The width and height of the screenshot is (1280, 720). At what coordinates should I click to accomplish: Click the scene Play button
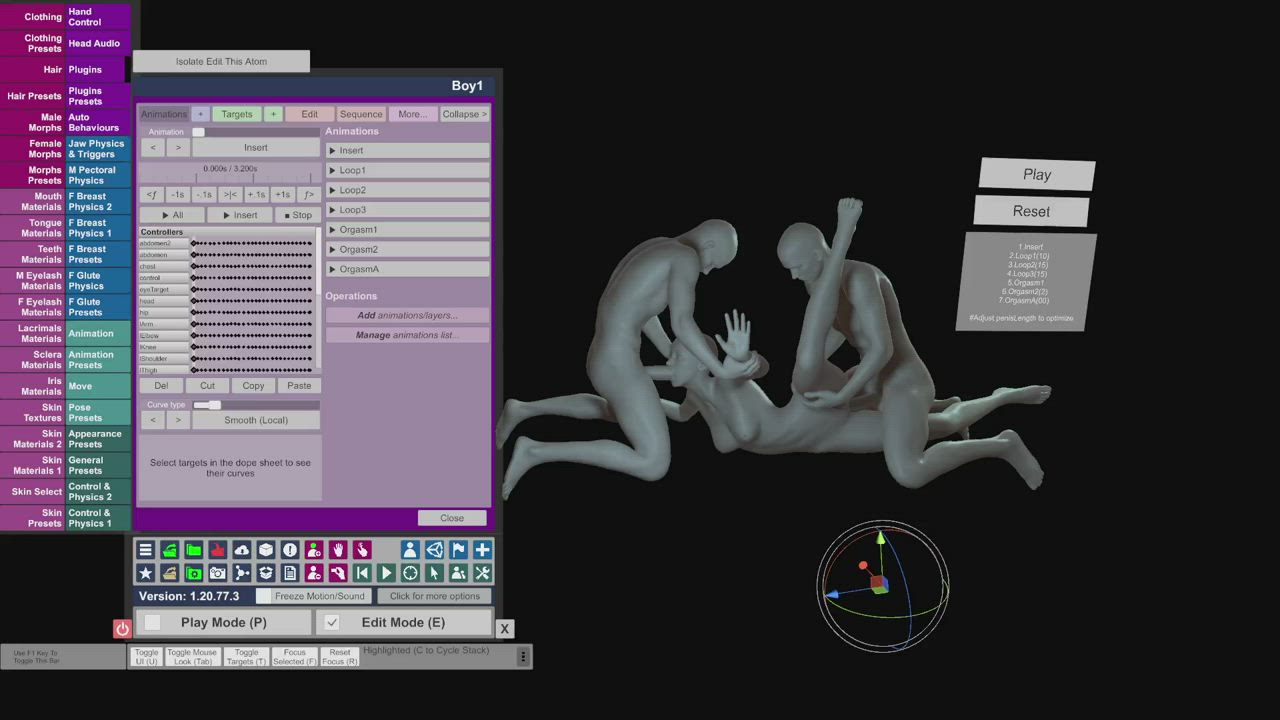1037,174
